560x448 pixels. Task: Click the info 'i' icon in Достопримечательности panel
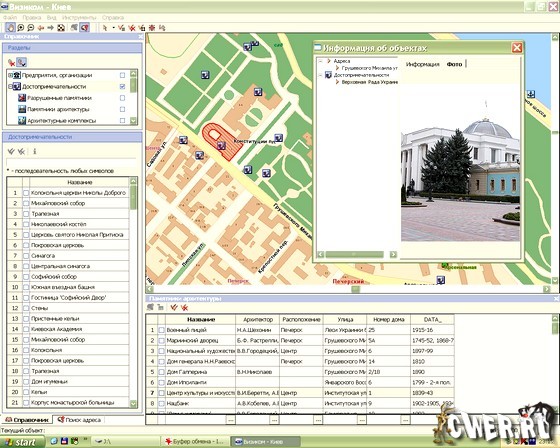(35, 151)
